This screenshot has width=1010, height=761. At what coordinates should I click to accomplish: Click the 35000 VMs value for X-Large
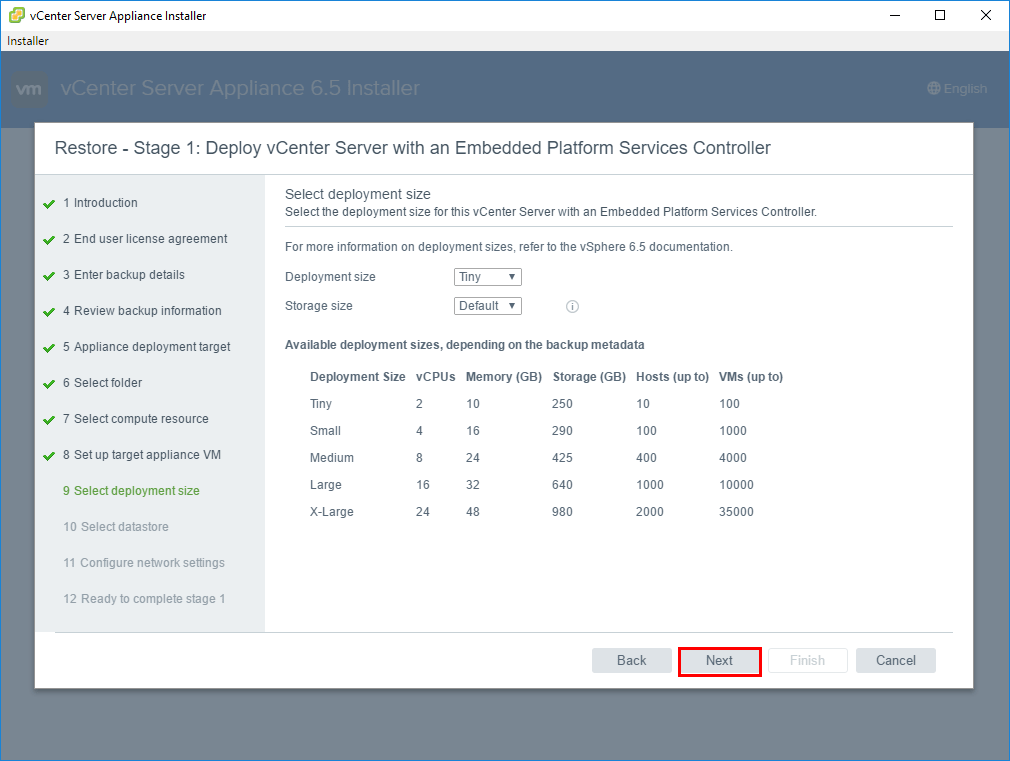pyautogui.click(x=736, y=512)
